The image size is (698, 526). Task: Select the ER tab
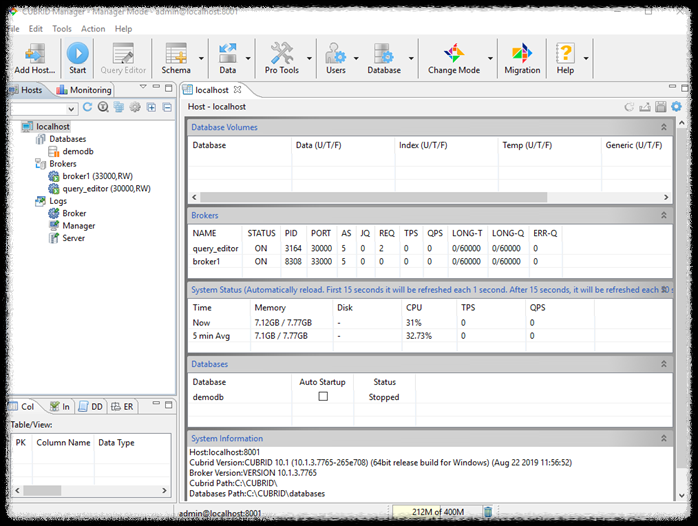122,406
